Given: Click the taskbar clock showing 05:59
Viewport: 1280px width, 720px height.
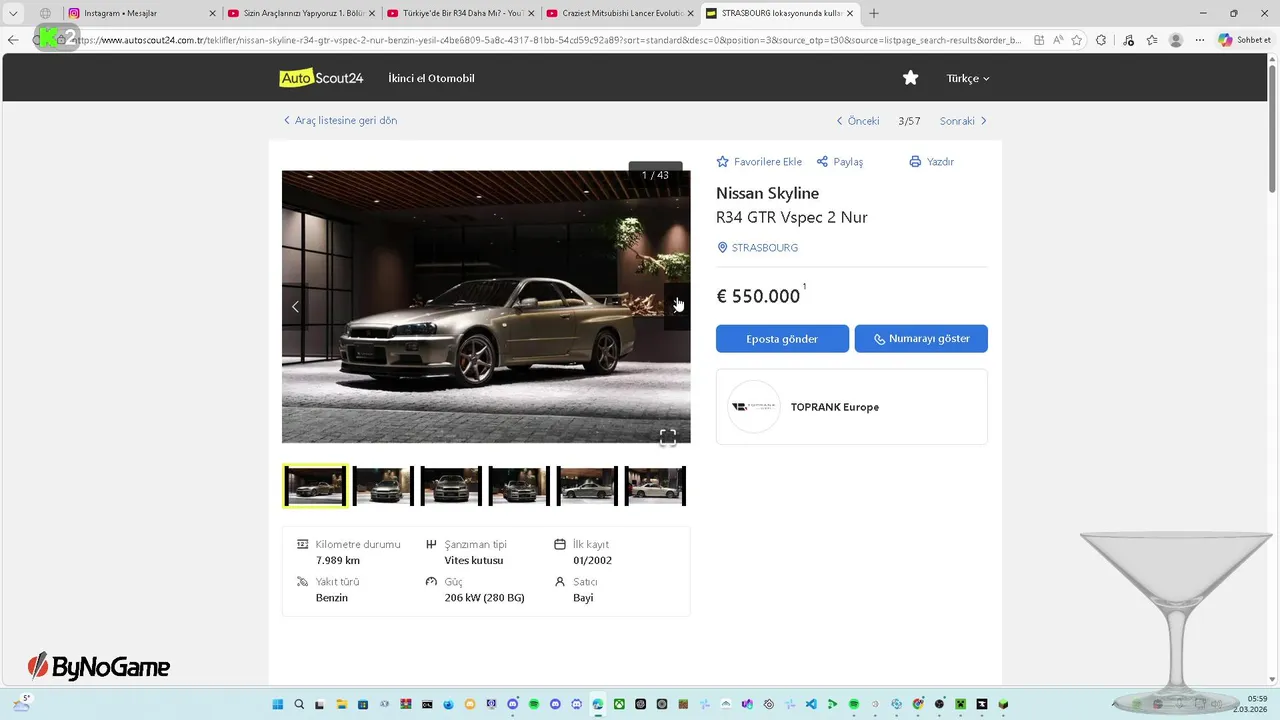Looking at the screenshot, I should [x=1258, y=698].
